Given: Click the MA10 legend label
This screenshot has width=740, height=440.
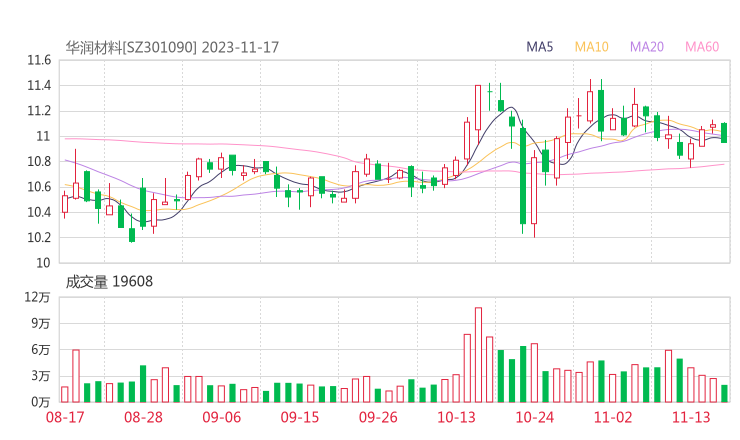Looking at the screenshot, I should point(591,47).
